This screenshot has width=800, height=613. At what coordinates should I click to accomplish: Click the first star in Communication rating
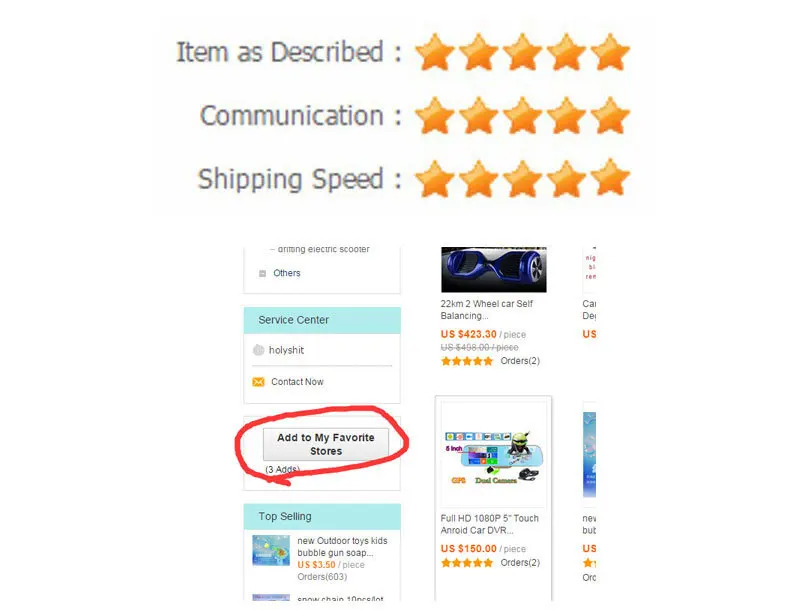(435, 116)
